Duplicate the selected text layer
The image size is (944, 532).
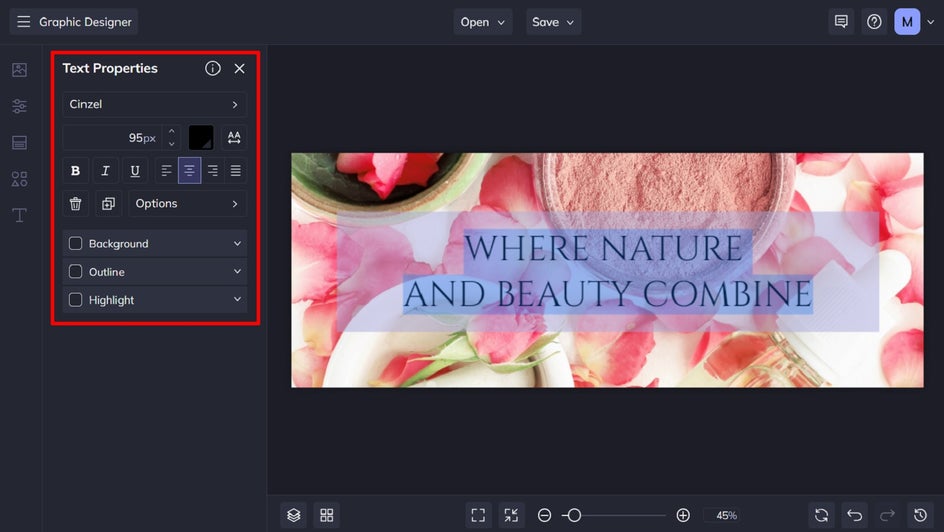[x=107, y=204]
